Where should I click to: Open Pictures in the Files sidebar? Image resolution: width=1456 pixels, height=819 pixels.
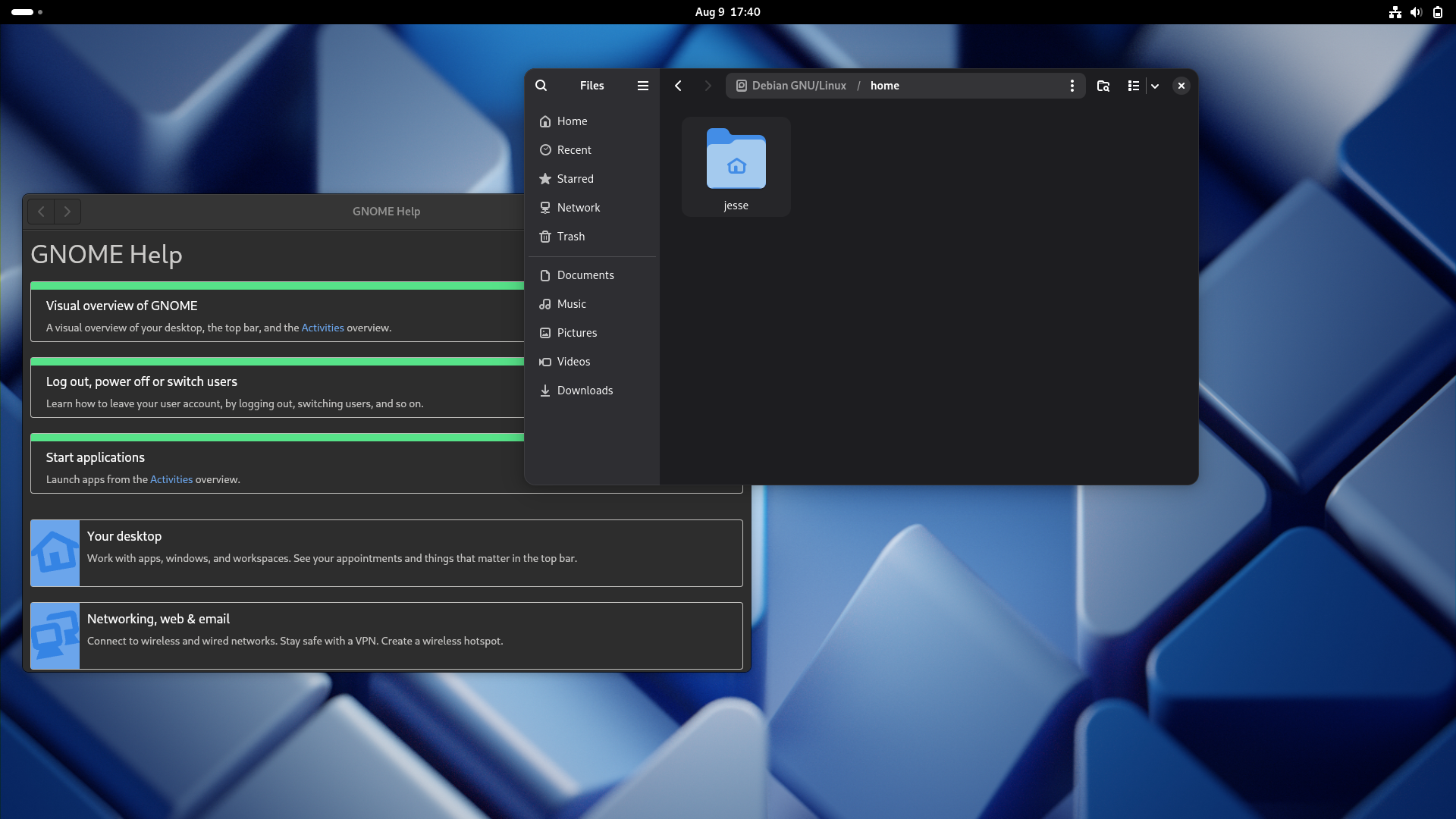592,333
